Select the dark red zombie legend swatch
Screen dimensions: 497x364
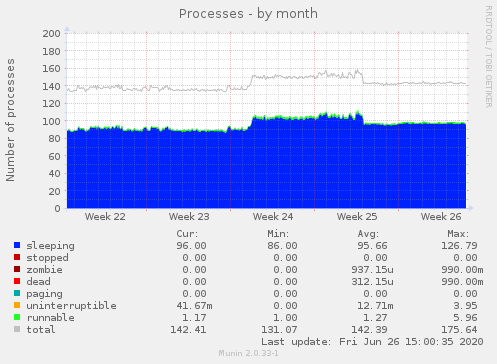point(17,269)
